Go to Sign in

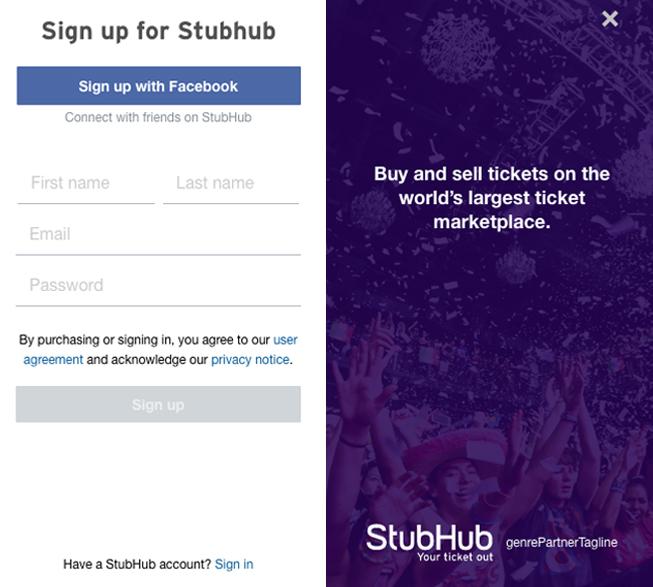[x=234, y=564]
